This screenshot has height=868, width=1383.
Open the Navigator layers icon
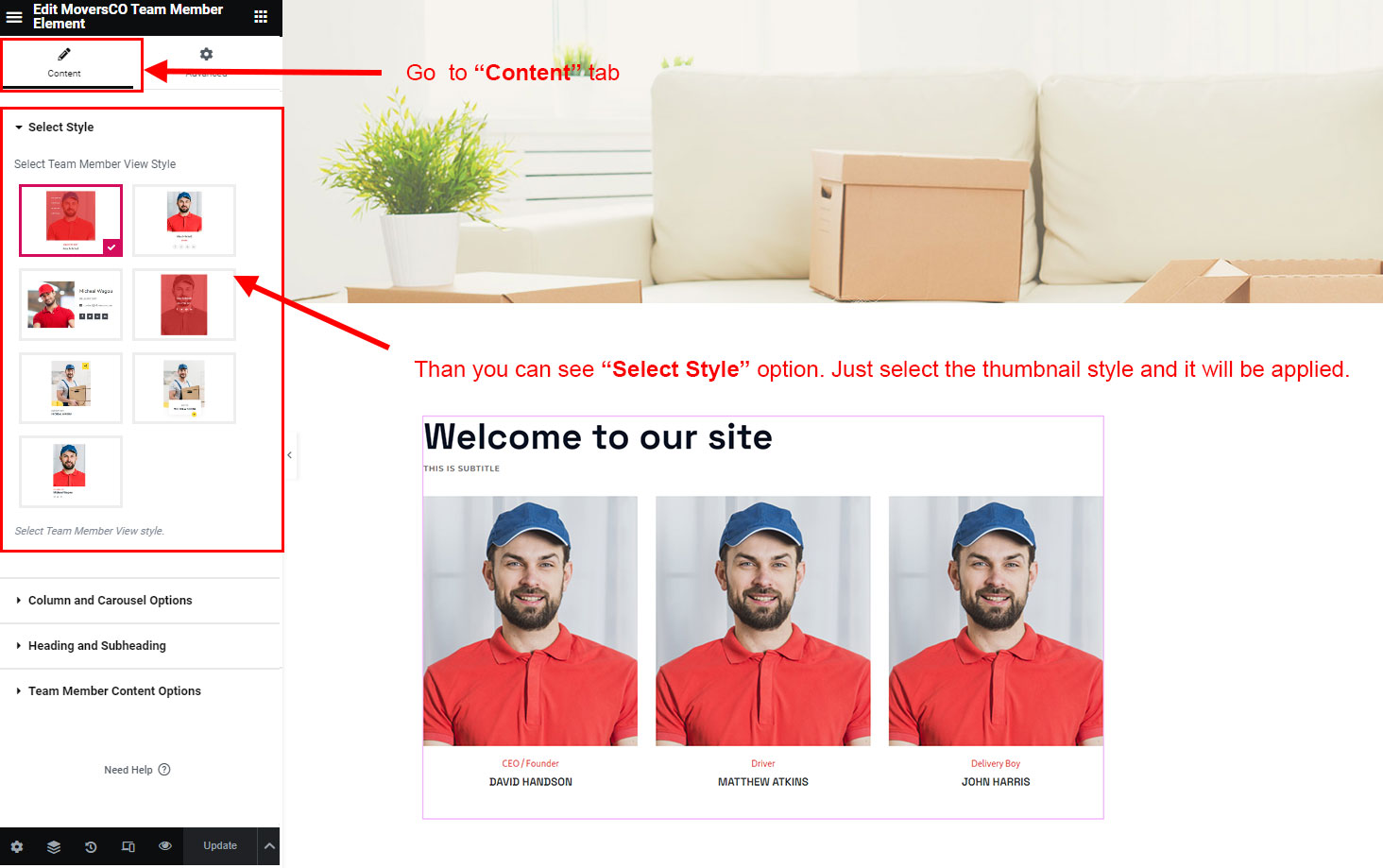[54, 847]
